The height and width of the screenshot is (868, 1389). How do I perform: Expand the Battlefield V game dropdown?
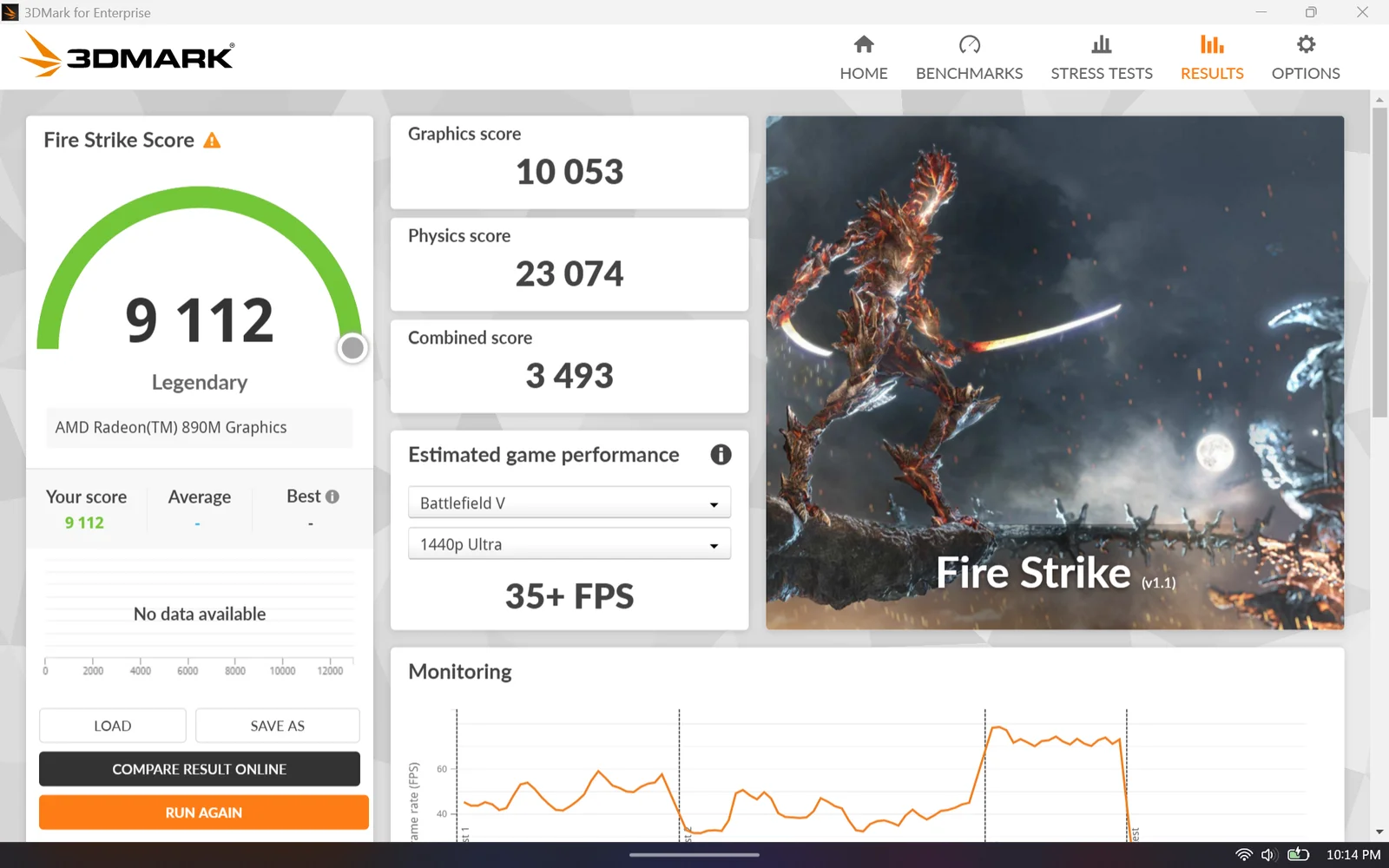coord(569,503)
